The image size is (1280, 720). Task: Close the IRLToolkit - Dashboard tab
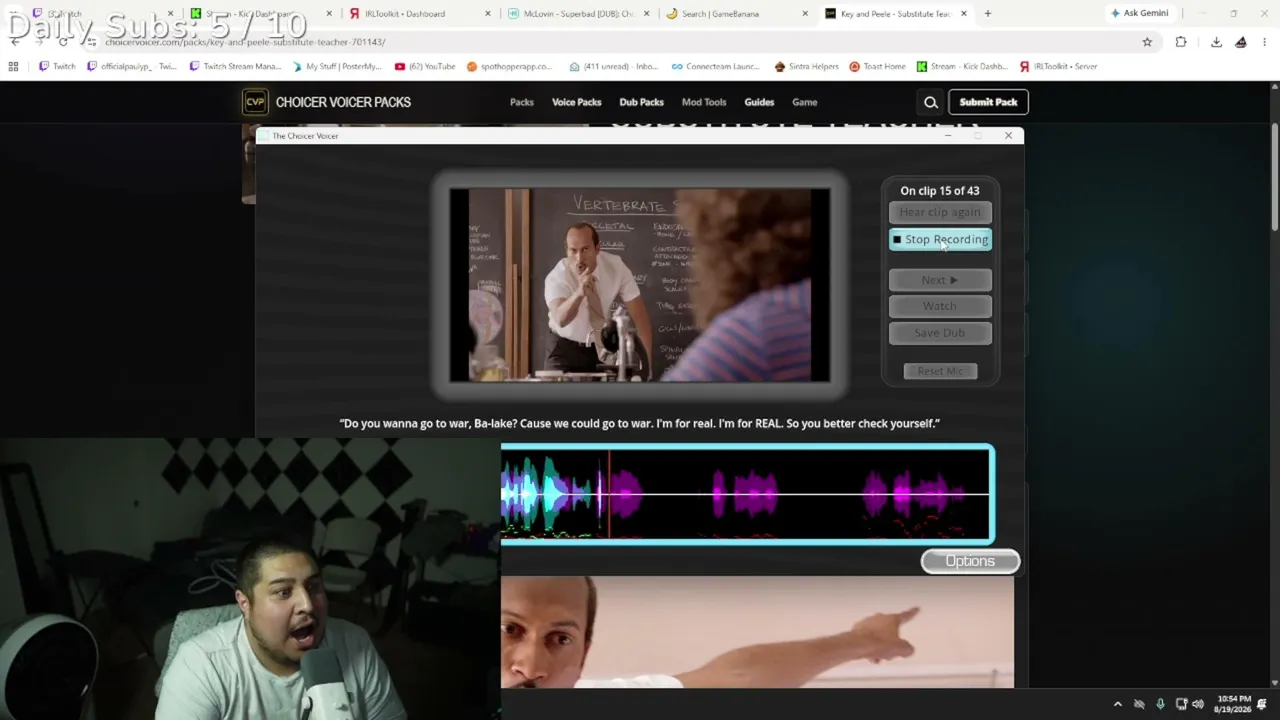click(488, 14)
